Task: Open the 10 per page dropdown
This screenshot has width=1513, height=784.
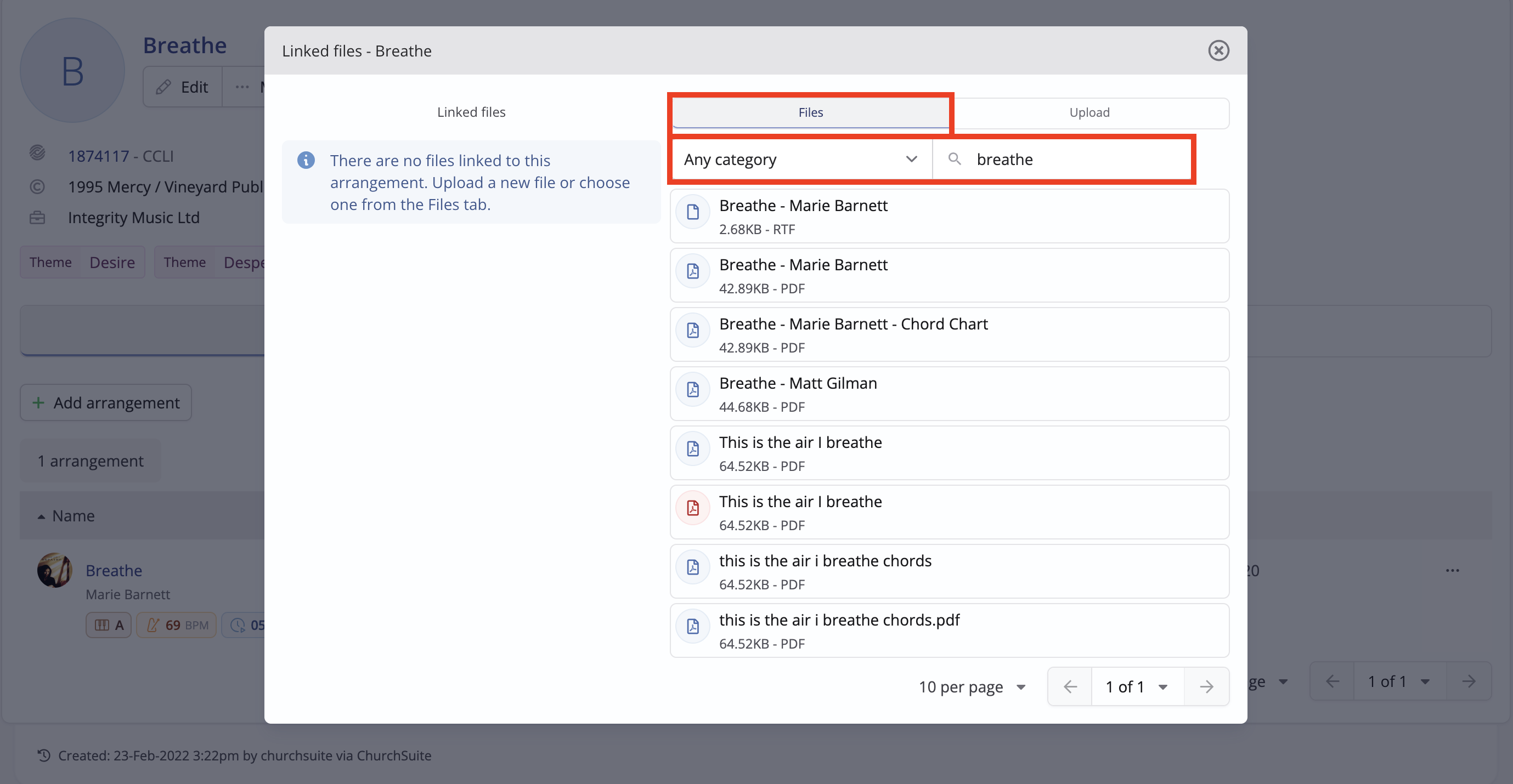Action: point(972,686)
